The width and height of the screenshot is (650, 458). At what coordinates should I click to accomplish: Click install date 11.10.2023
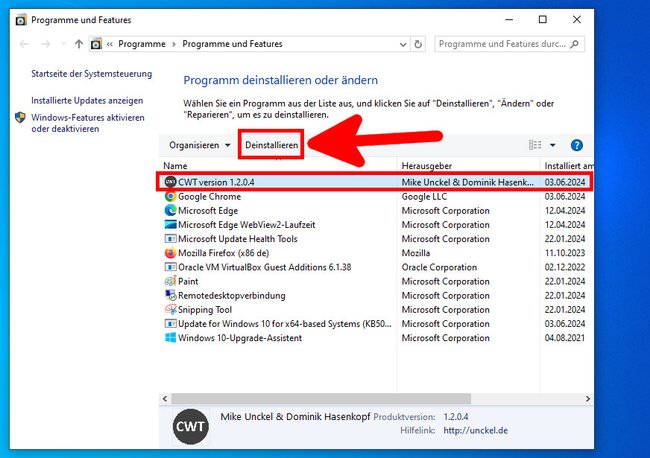pyautogui.click(x=565, y=253)
